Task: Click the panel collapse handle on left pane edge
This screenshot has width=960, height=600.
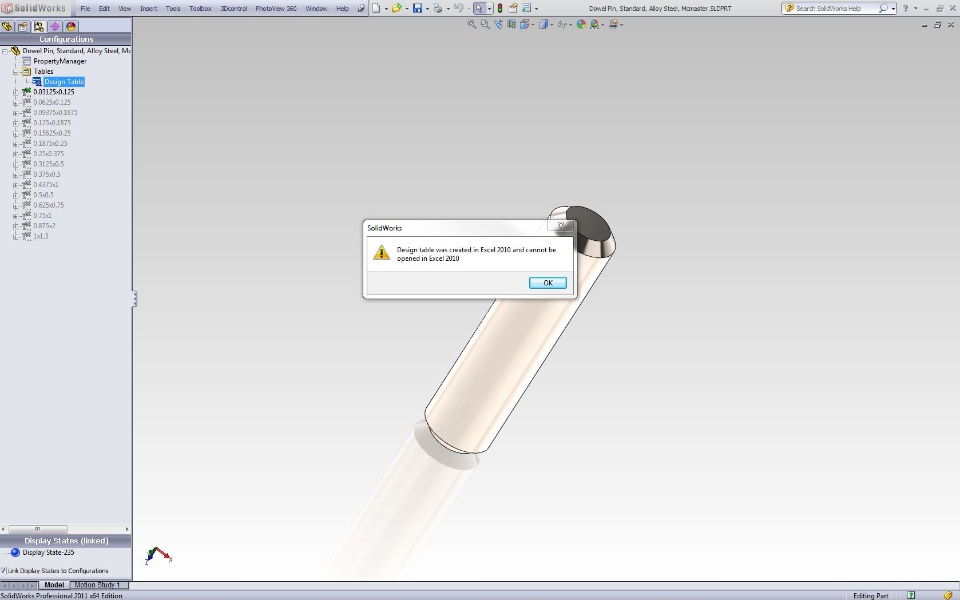Action: pyautogui.click(x=134, y=299)
